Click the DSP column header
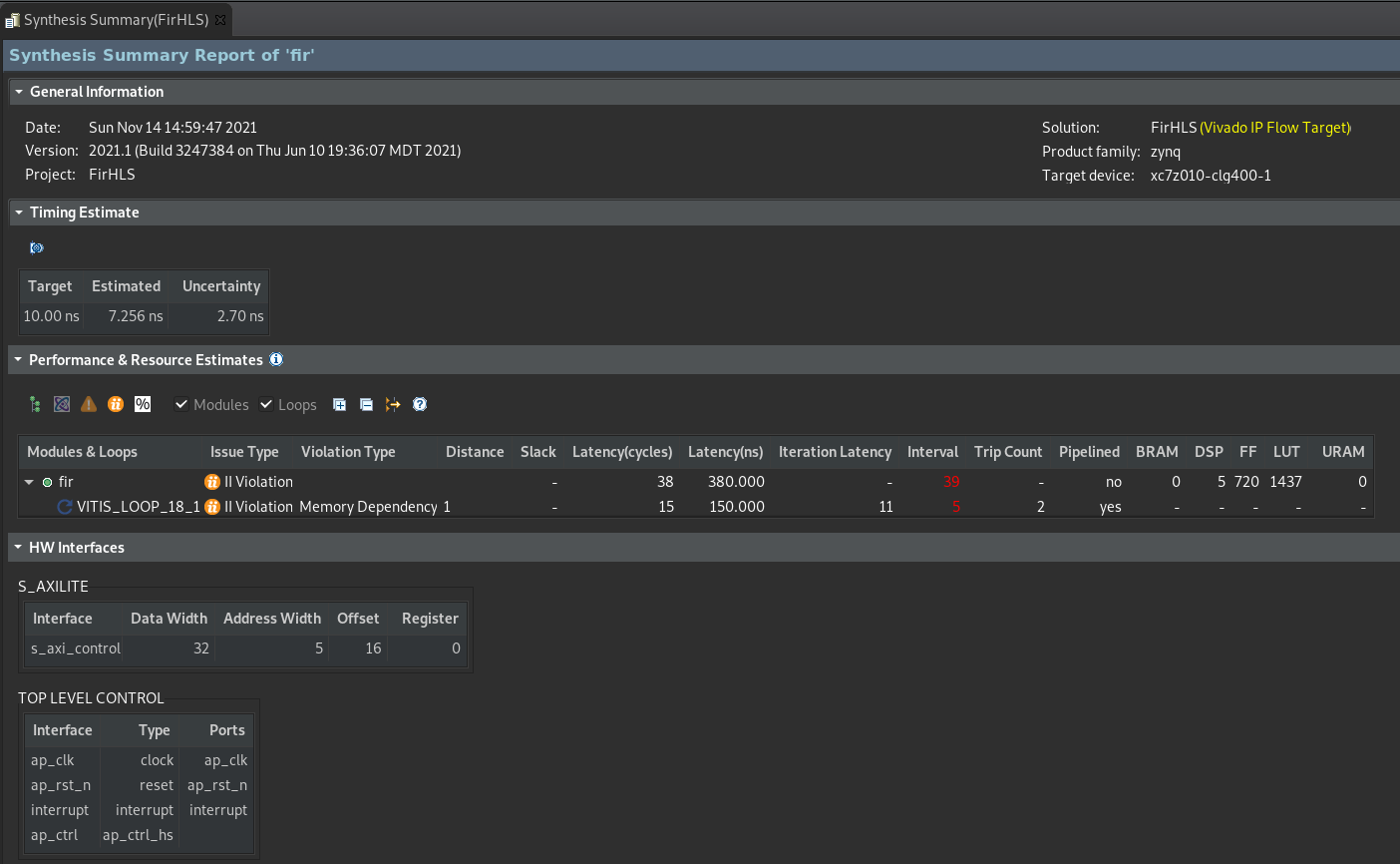This screenshot has width=1400, height=864. point(1209,452)
